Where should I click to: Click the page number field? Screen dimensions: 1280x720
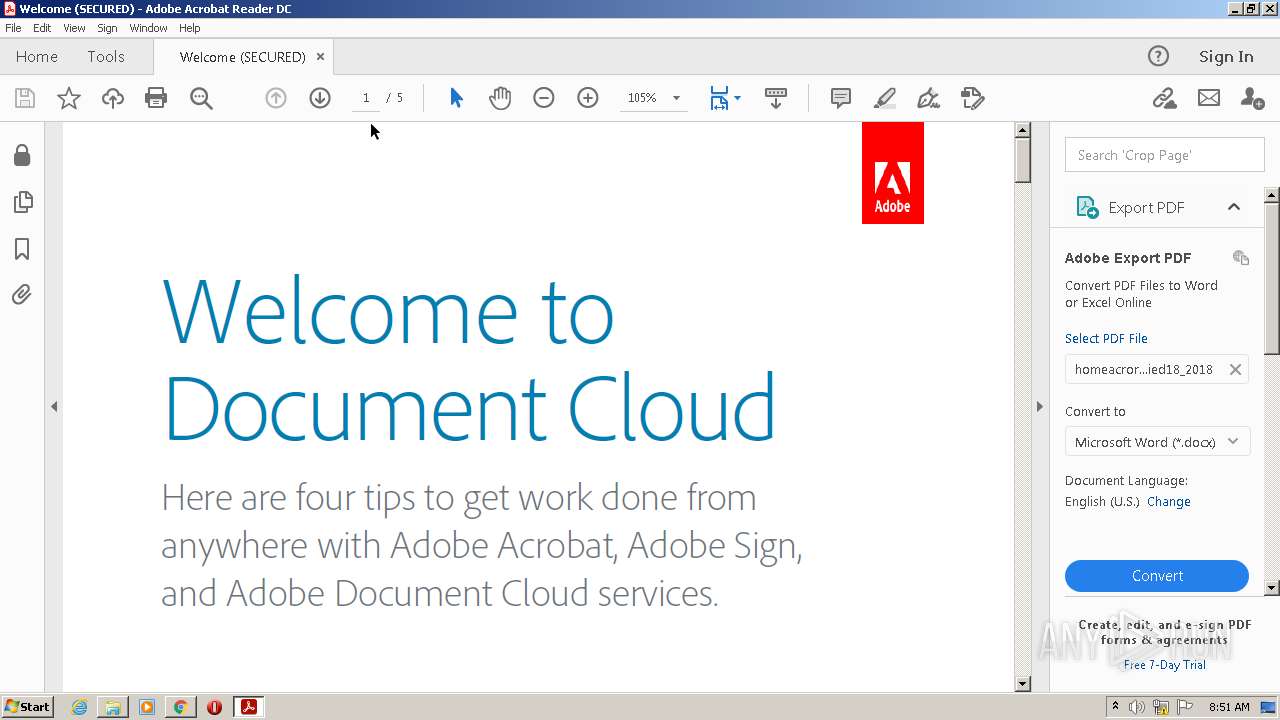366,98
